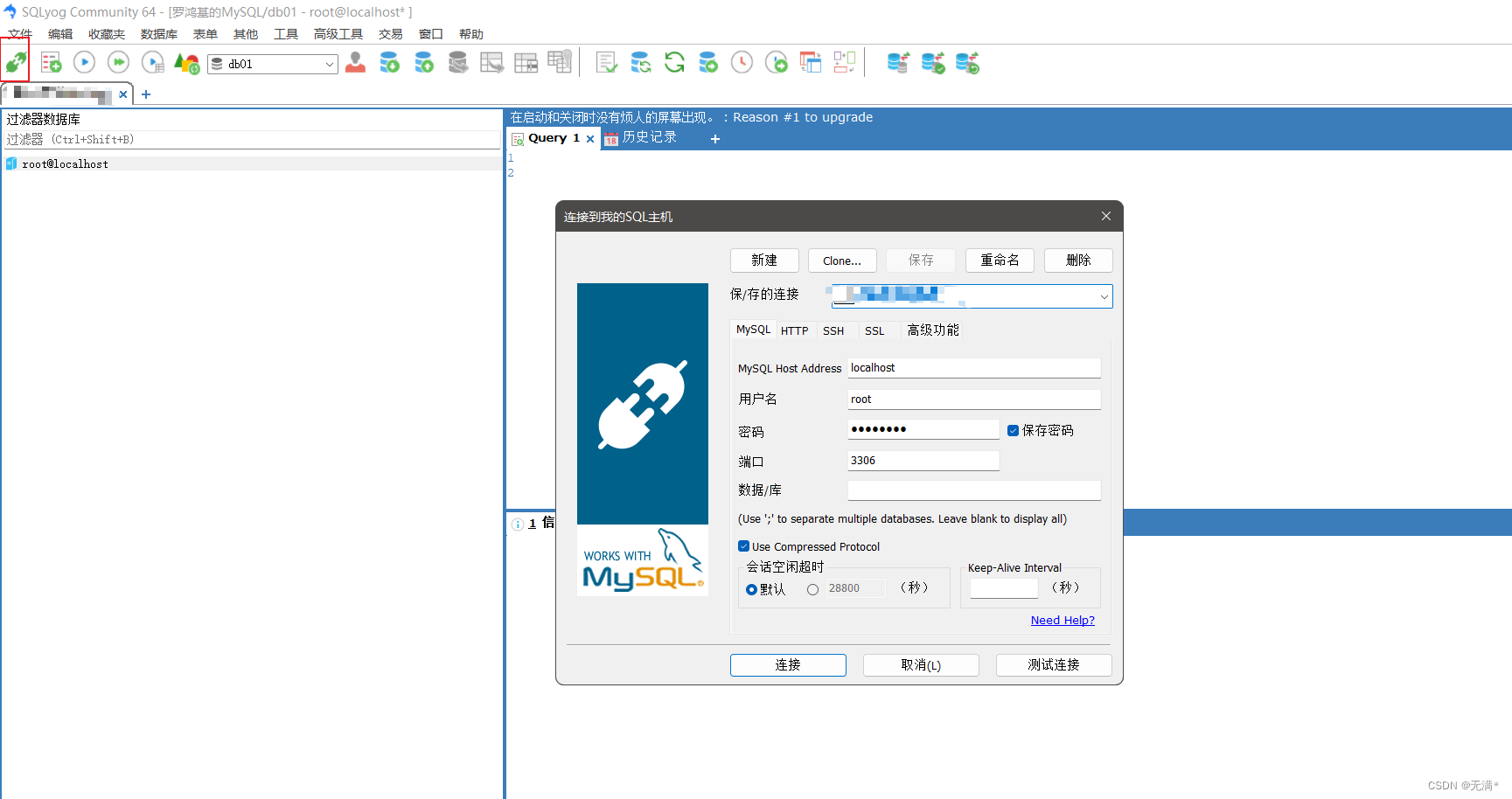
Task: Click the 数据/库 input field
Action: 974,490
